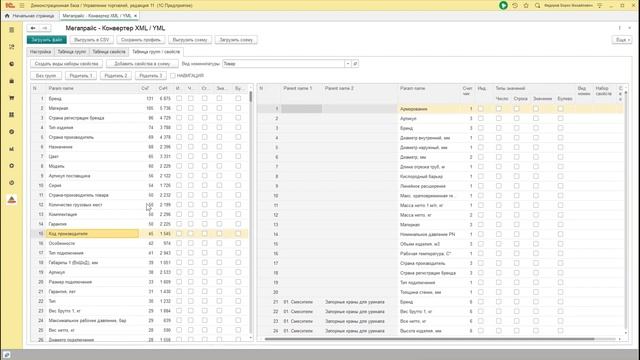Close the Мегапрайс form with its x
This screenshot has width=640, height=360.
(x=629, y=28)
